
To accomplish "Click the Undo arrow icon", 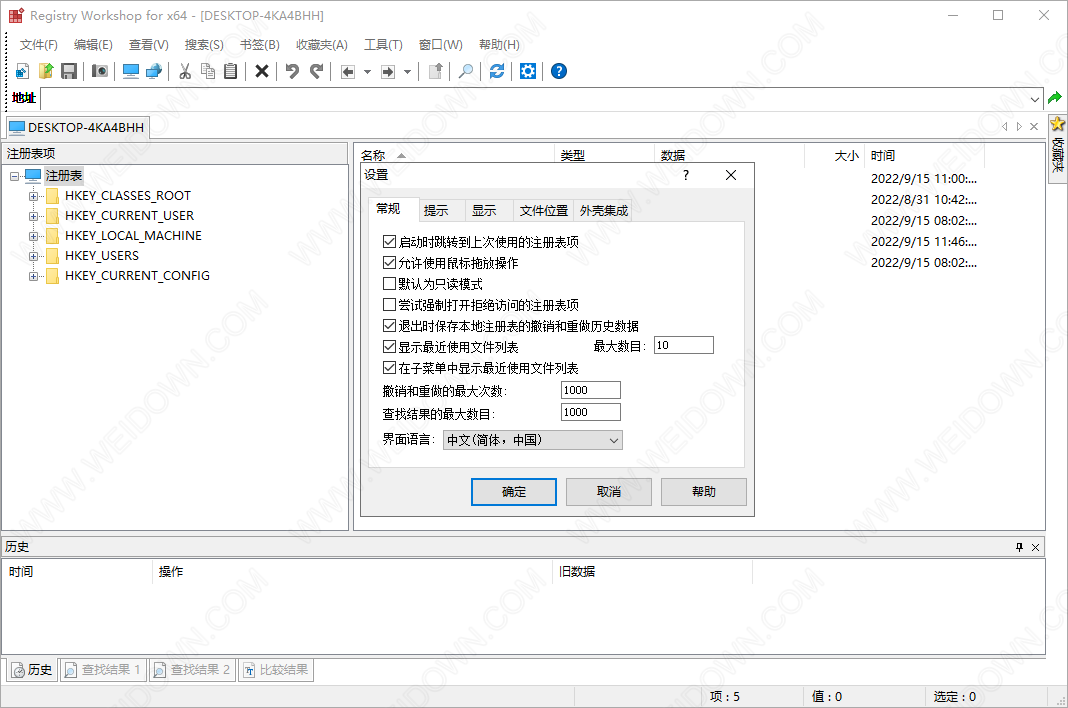I will click(x=292, y=71).
